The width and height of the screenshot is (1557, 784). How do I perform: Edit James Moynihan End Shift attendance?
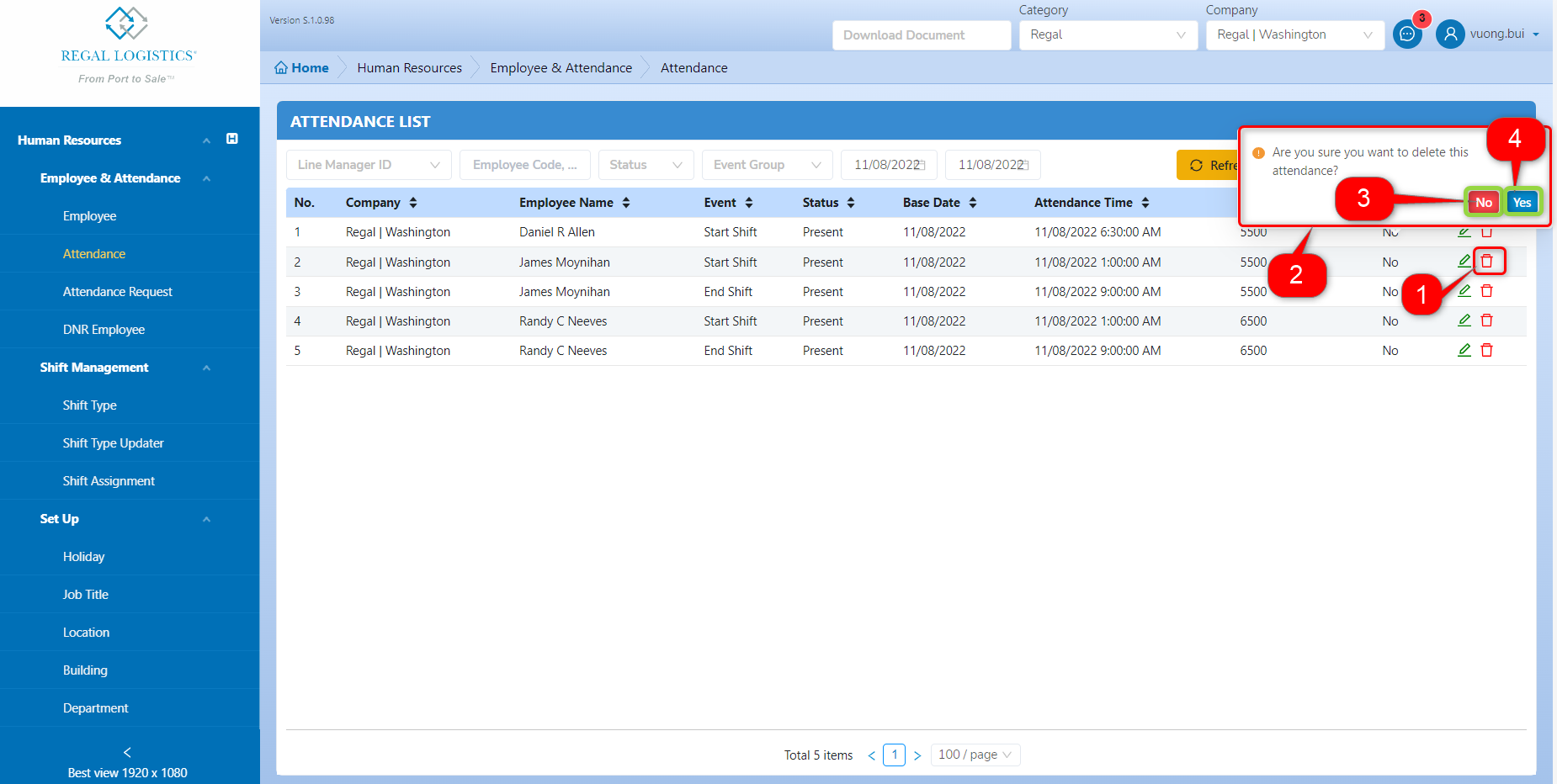pyautogui.click(x=1464, y=291)
